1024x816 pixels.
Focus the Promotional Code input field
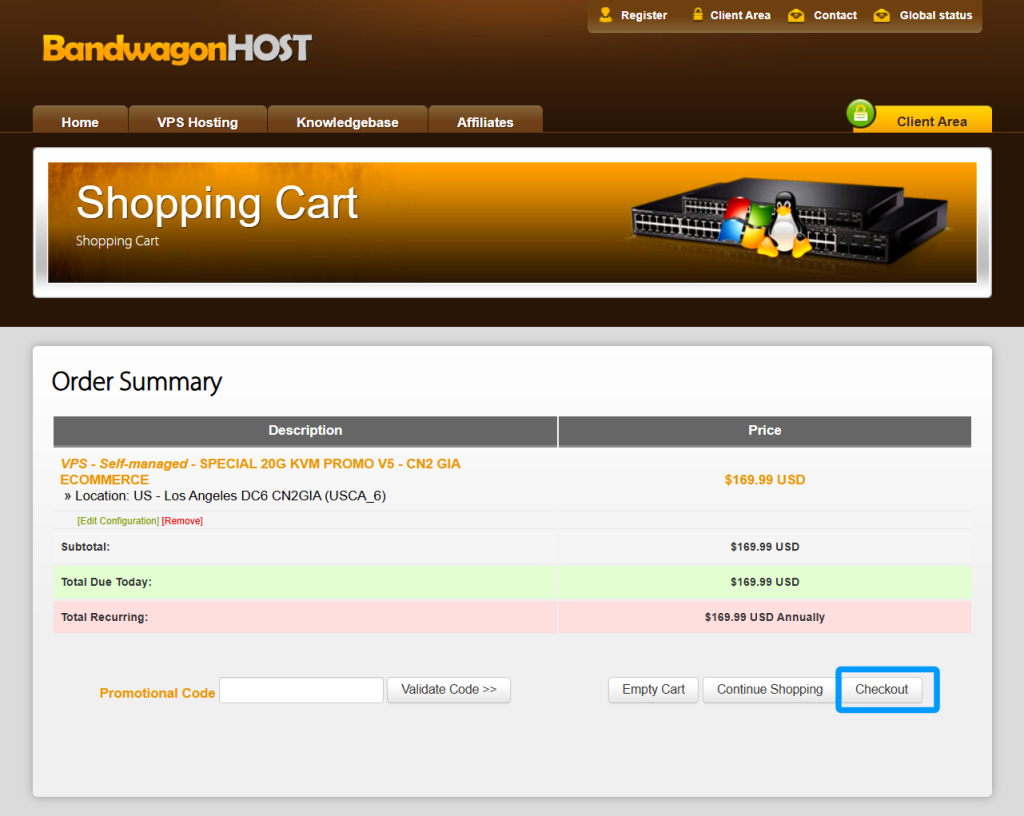click(301, 690)
